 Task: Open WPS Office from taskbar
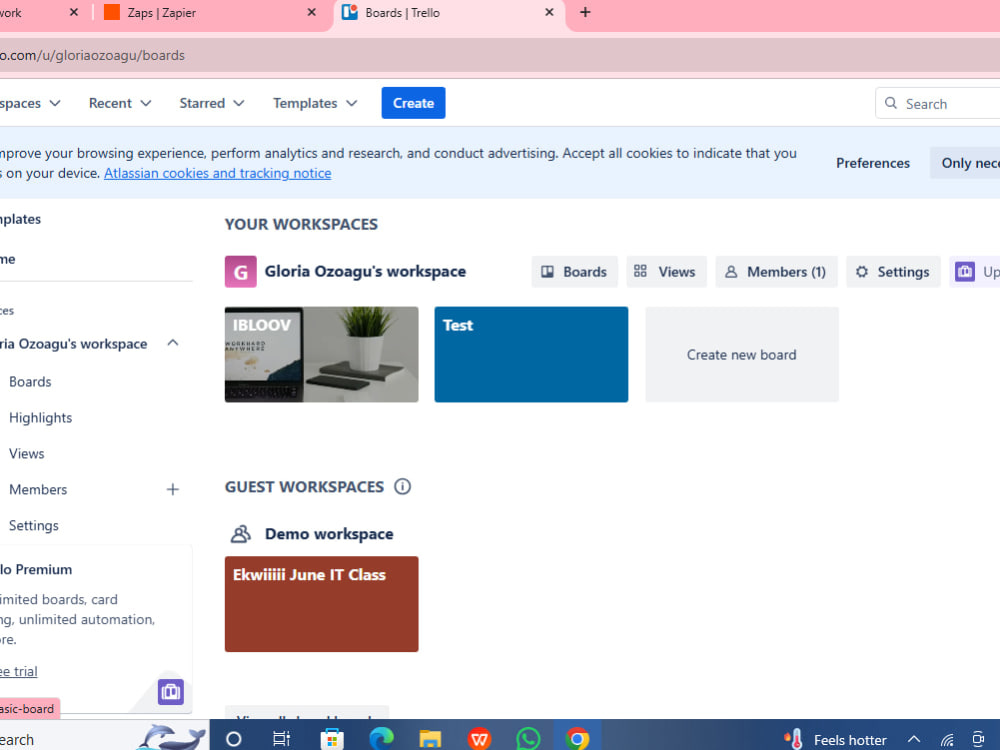point(480,739)
